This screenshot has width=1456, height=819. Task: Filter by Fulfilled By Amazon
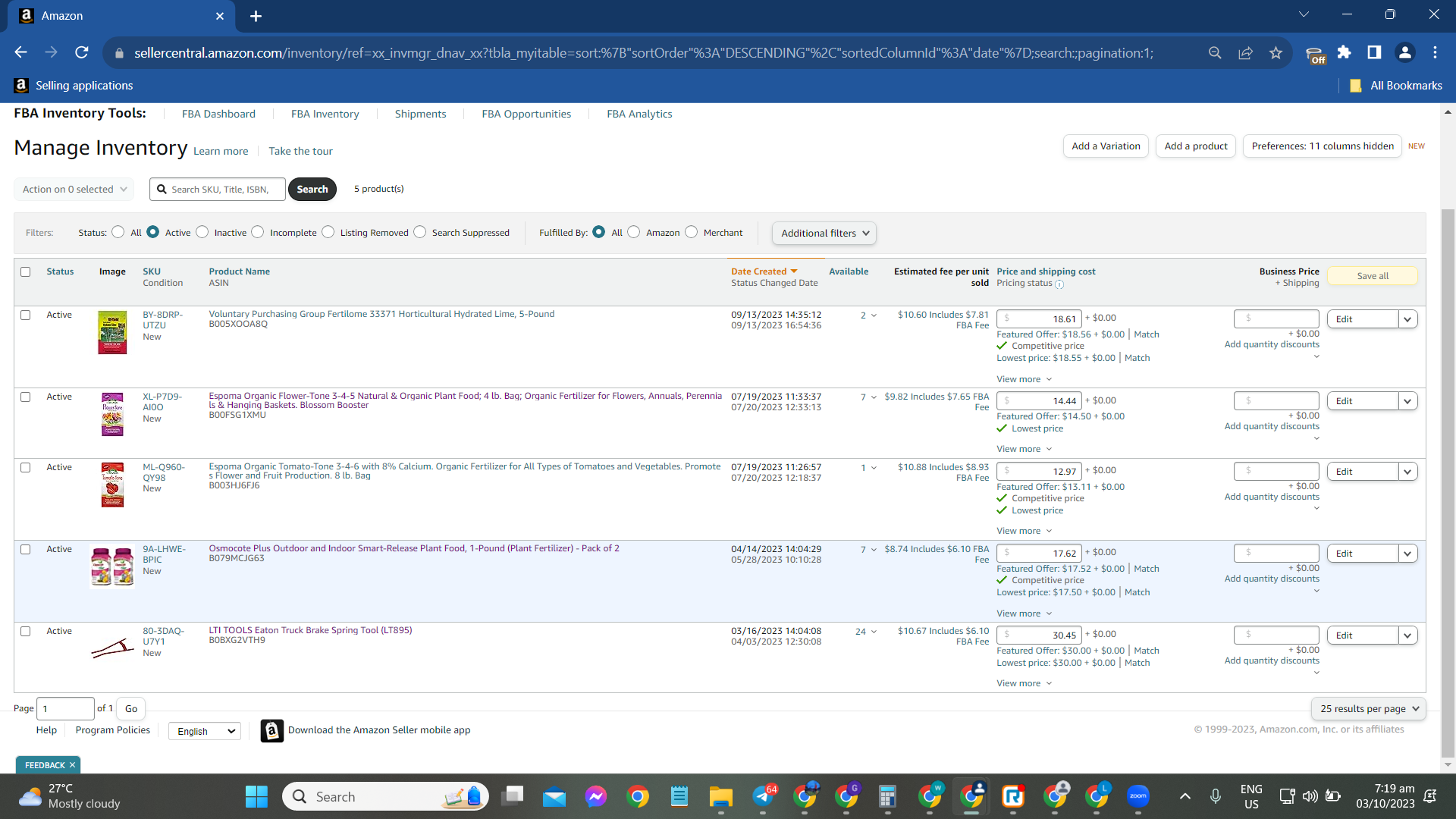pos(634,232)
